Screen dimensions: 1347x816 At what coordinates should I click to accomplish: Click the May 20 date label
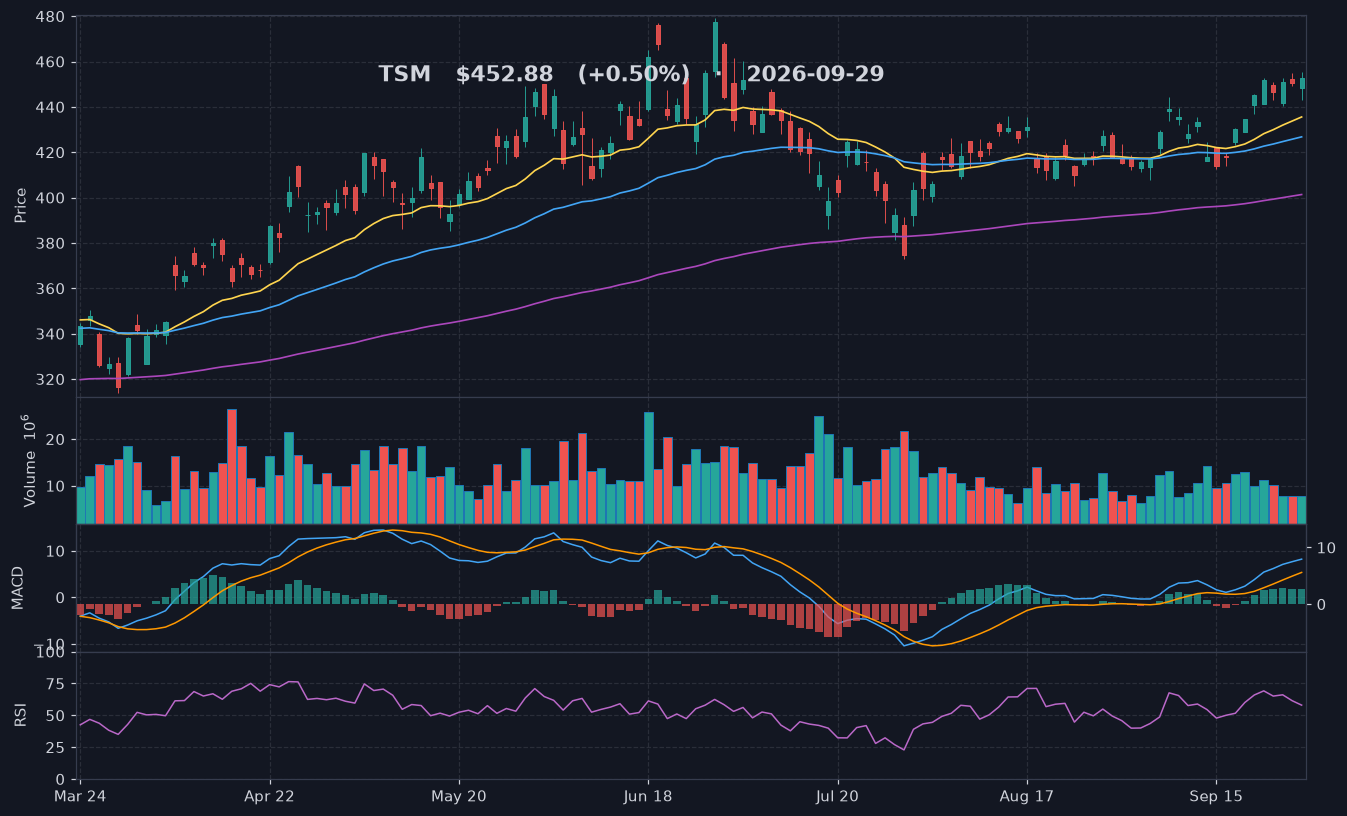click(459, 798)
